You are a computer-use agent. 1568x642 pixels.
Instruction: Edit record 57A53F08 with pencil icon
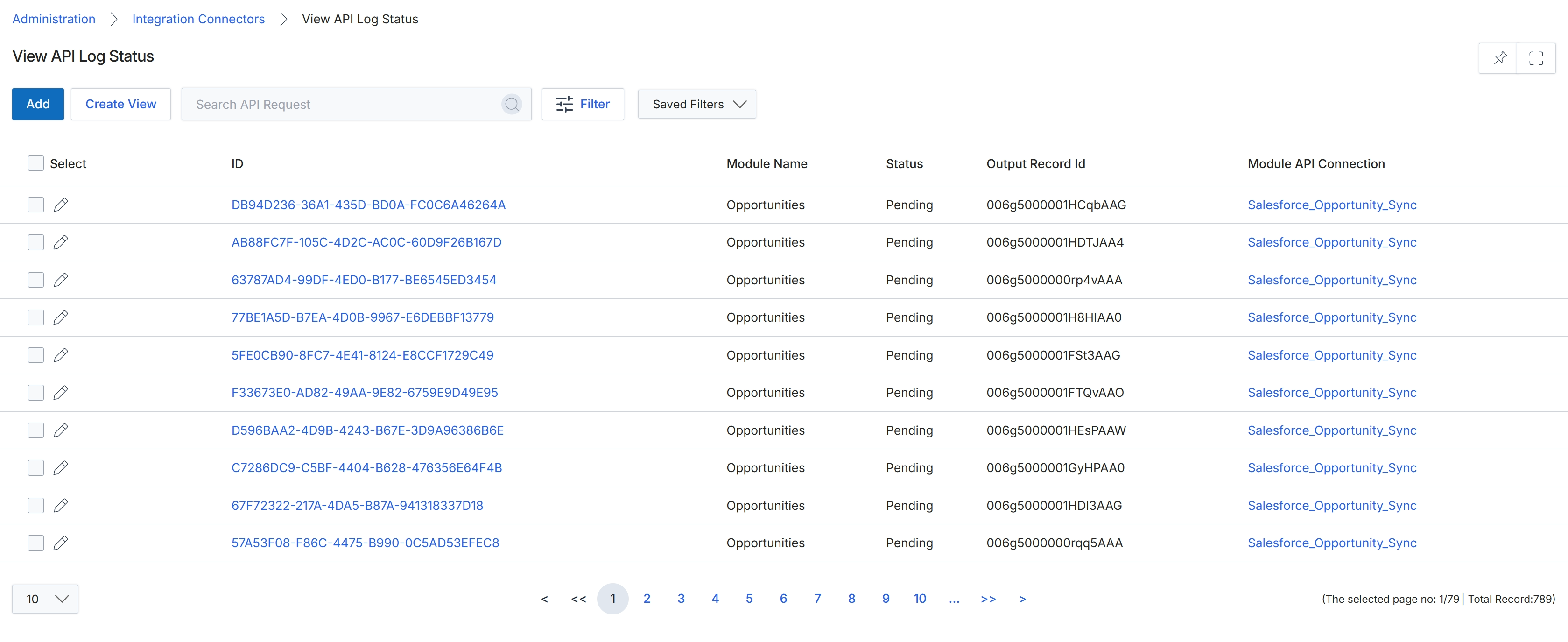point(60,543)
